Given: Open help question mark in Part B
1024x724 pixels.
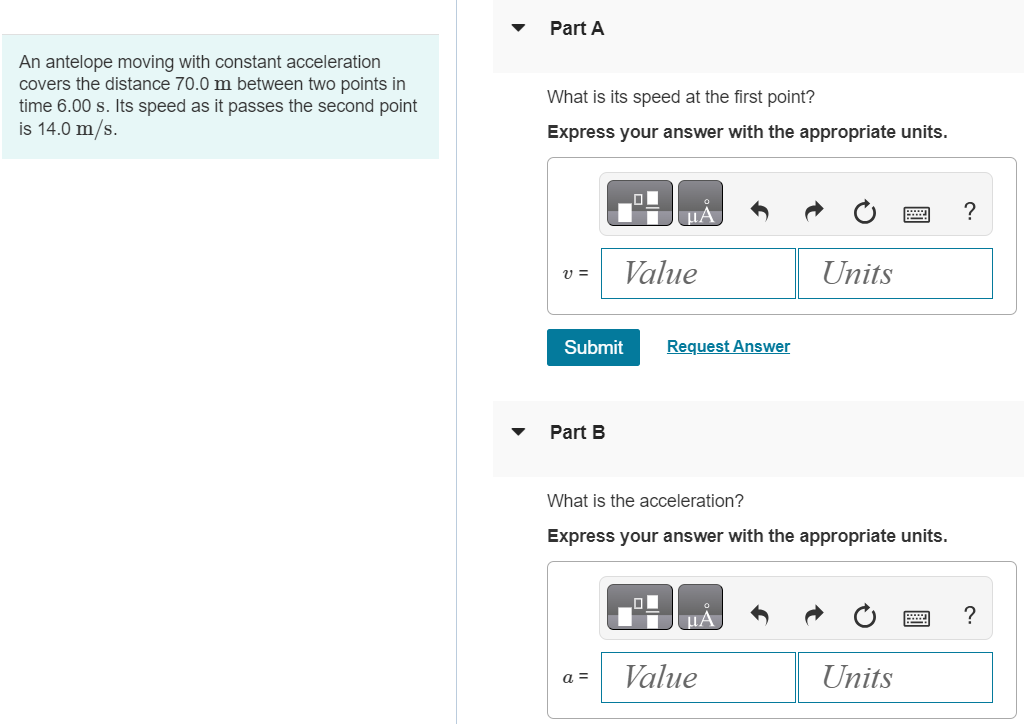Looking at the screenshot, I should pos(970,616).
